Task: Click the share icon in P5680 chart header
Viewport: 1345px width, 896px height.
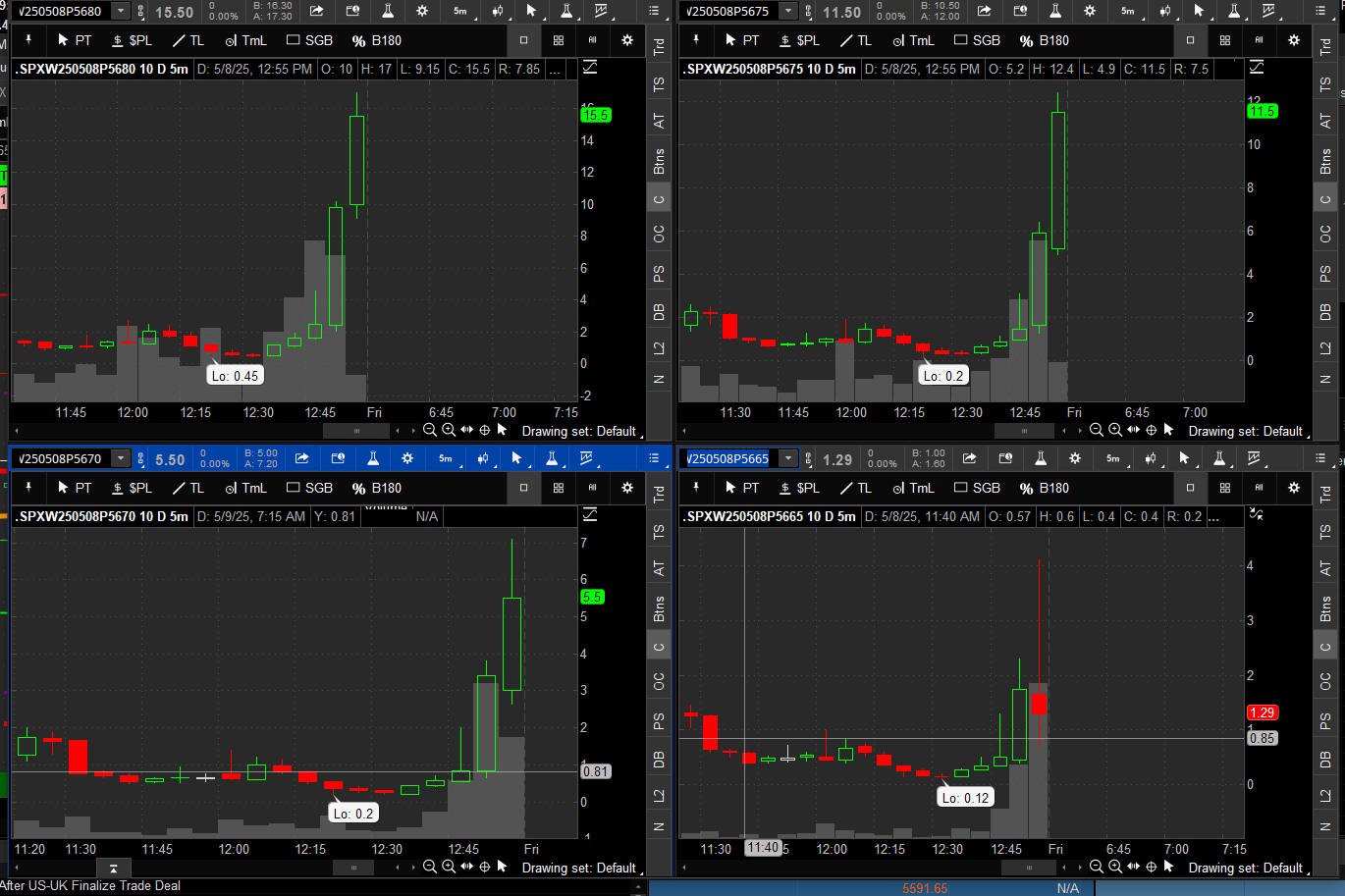Action: click(x=317, y=12)
